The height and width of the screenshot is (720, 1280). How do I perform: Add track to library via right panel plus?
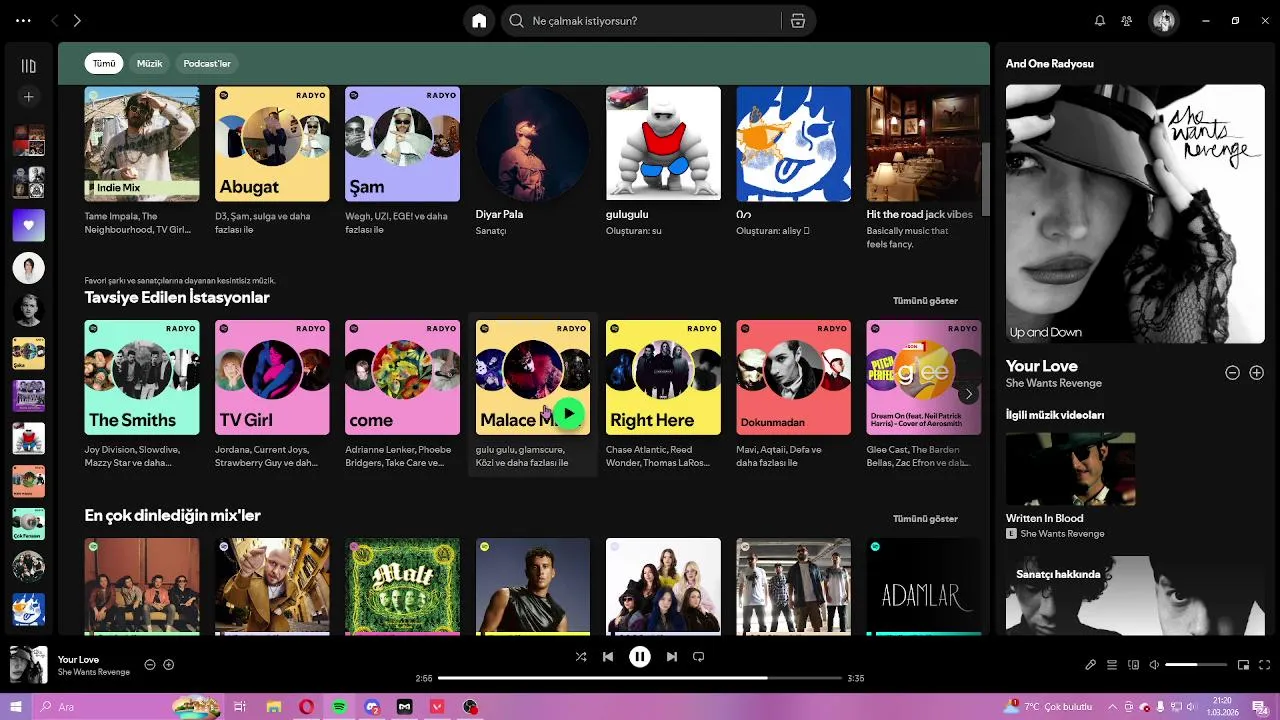tap(1257, 373)
